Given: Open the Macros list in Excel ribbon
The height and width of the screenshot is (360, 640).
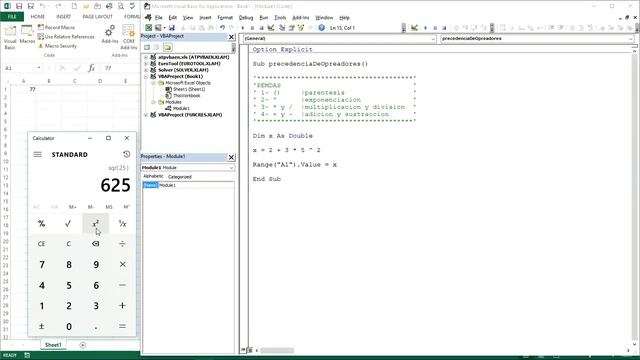Looking at the screenshot, I should tap(27, 35).
